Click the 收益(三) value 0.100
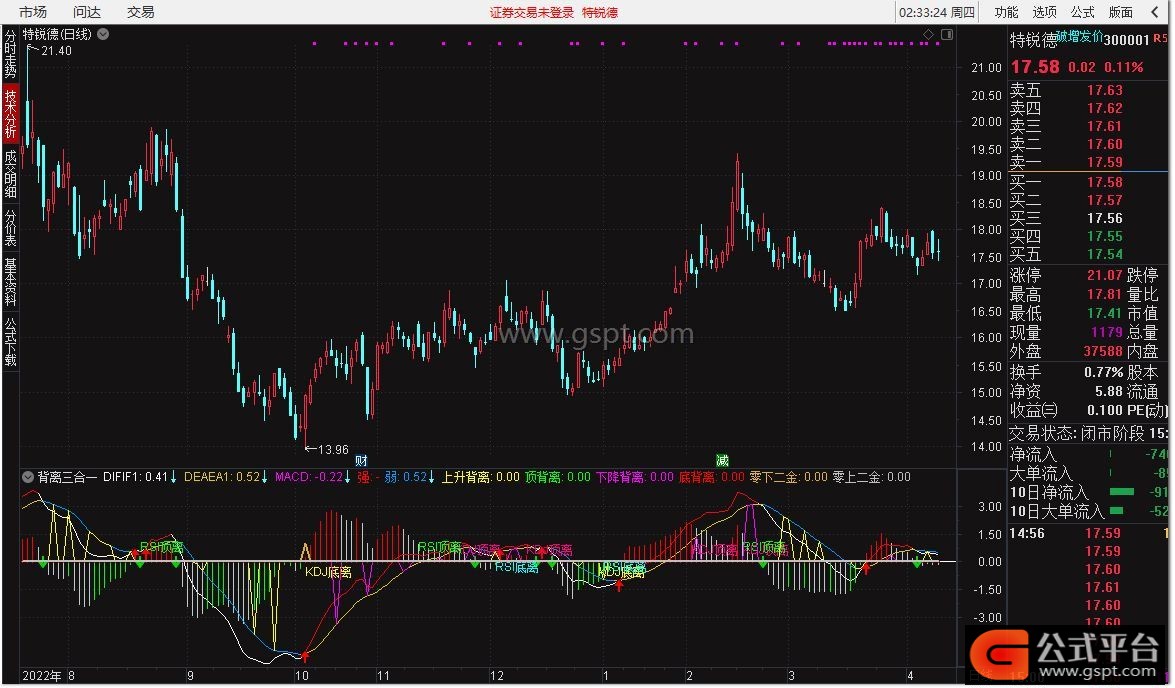The width and height of the screenshot is (1175, 688). (x=1105, y=411)
